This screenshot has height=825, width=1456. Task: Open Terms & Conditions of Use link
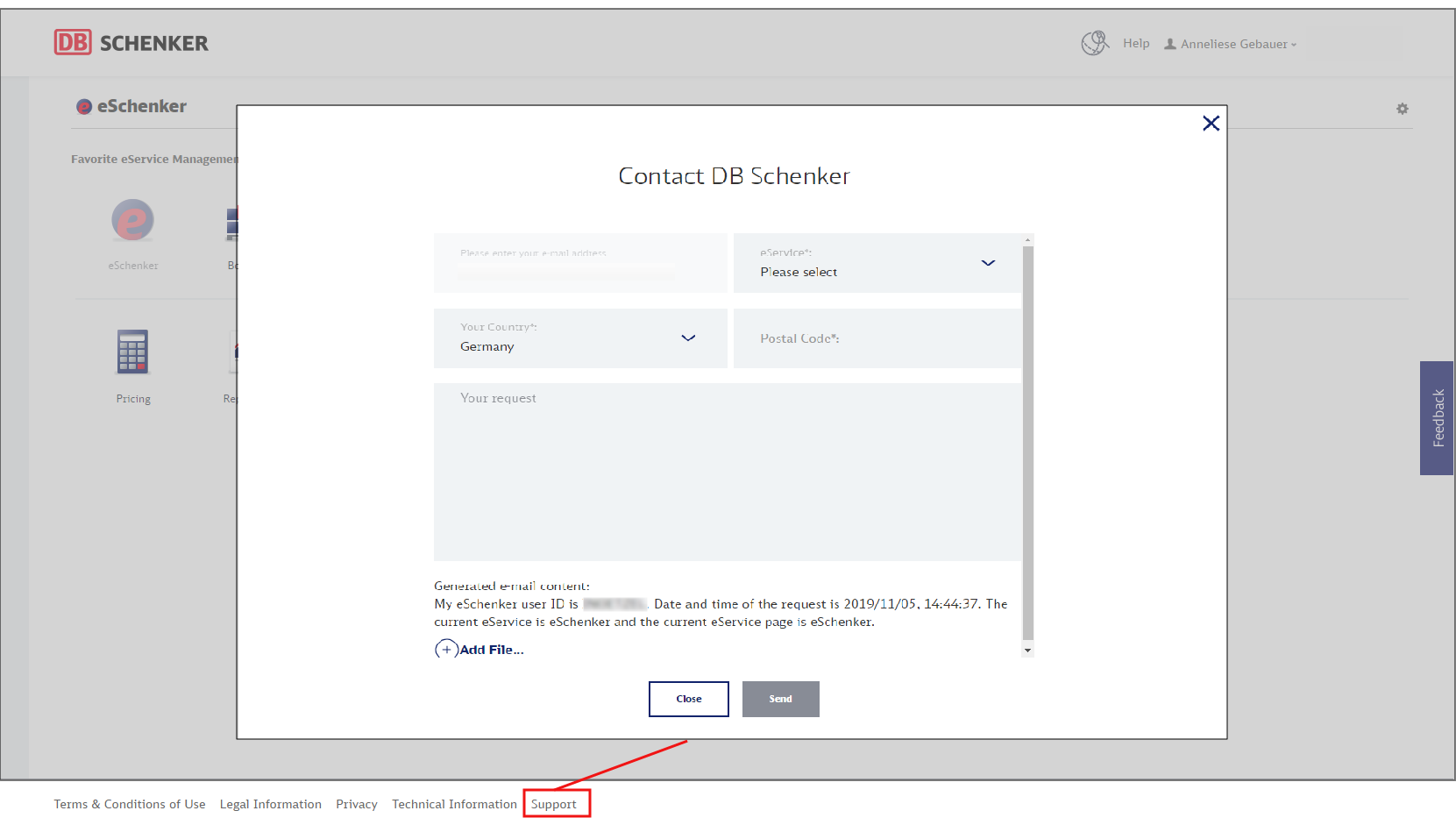[130, 804]
